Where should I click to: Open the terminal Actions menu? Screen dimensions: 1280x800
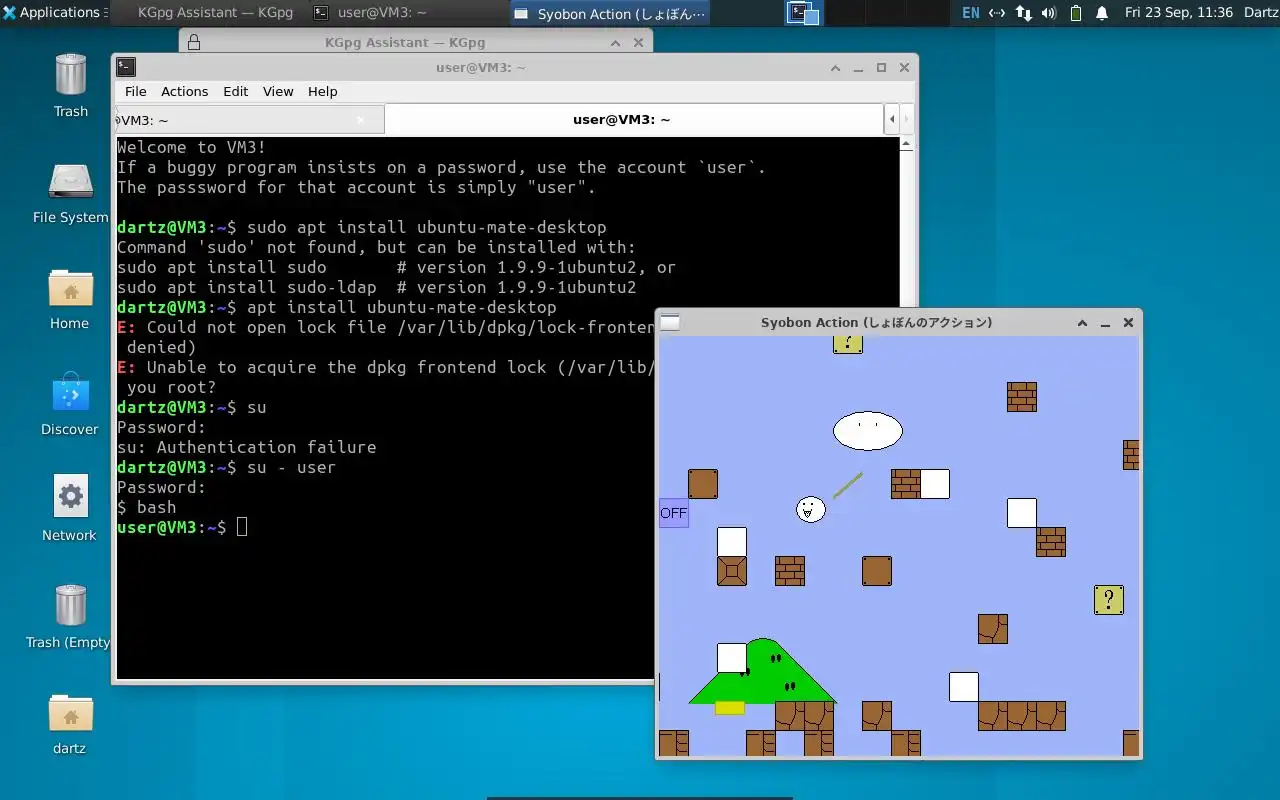tap(185, 91)
